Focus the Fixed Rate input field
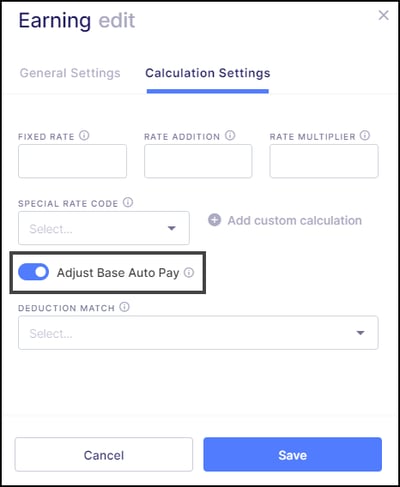The width and height of the screenshot is (400, 487). point(72,161)
